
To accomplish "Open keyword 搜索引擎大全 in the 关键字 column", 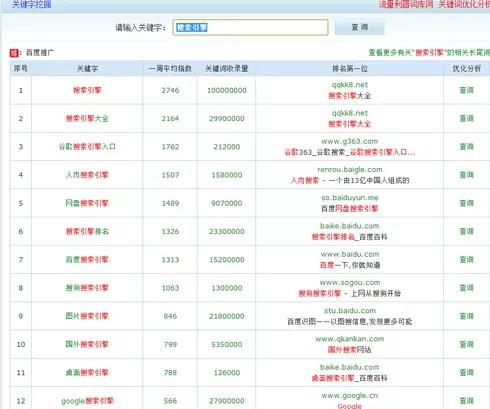I will point(87,118).
